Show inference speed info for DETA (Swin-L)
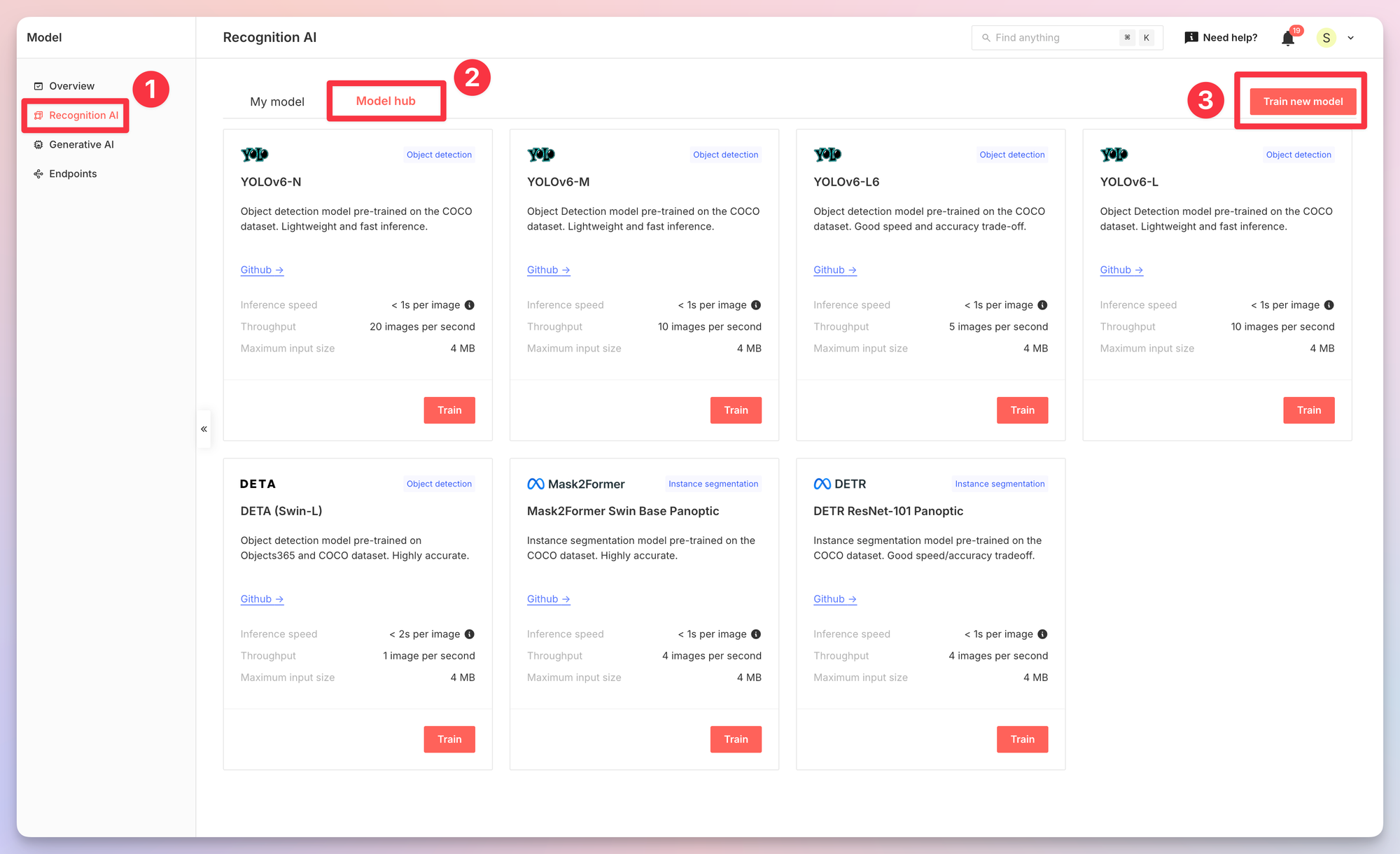This screenshot has height=854, width=1400. pyautogui.click(x=470, y=634)
